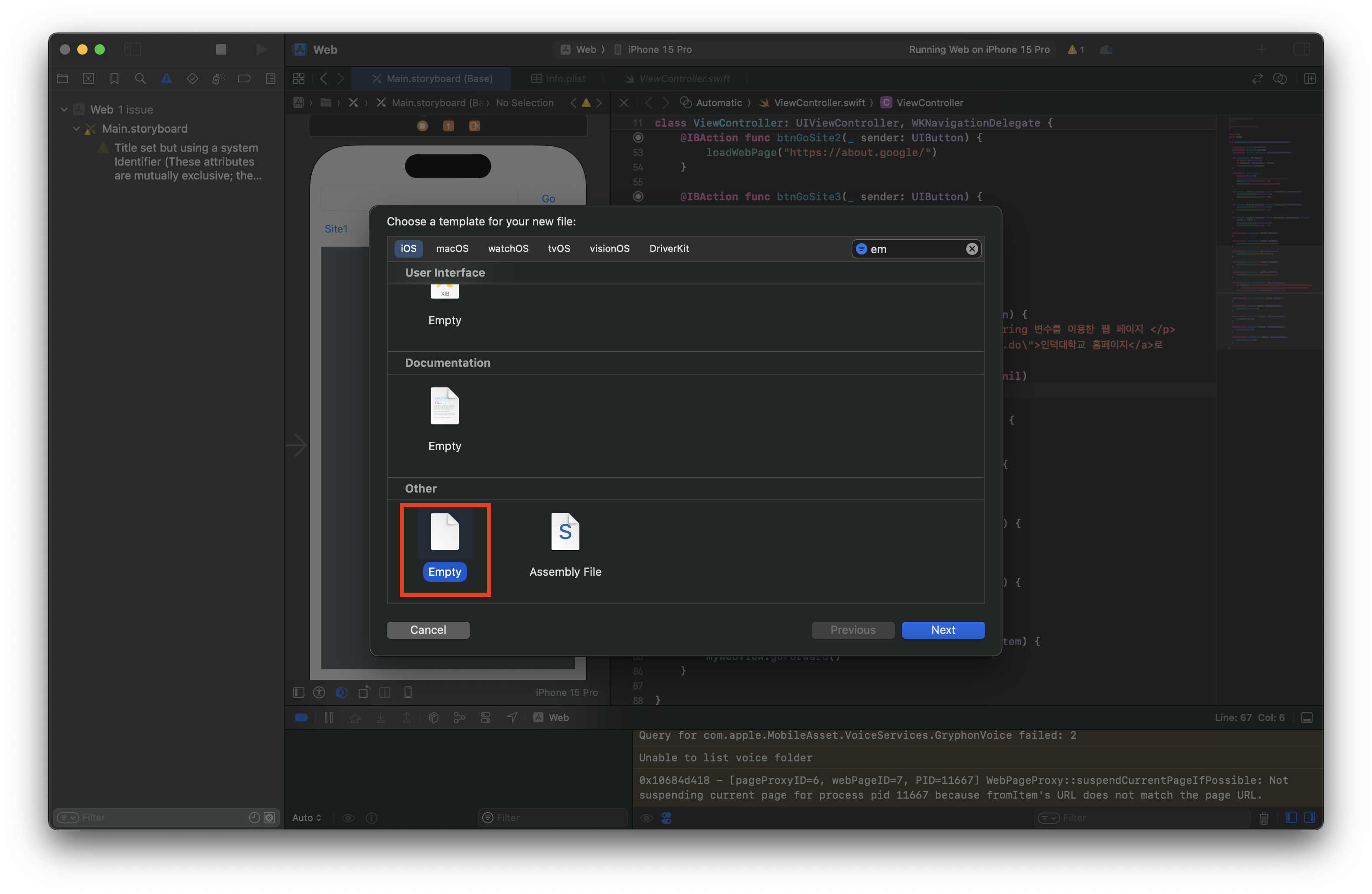Click the Library plus button
The height and width of the screenshot is (894, 1372).
(x=1262, y=49)
